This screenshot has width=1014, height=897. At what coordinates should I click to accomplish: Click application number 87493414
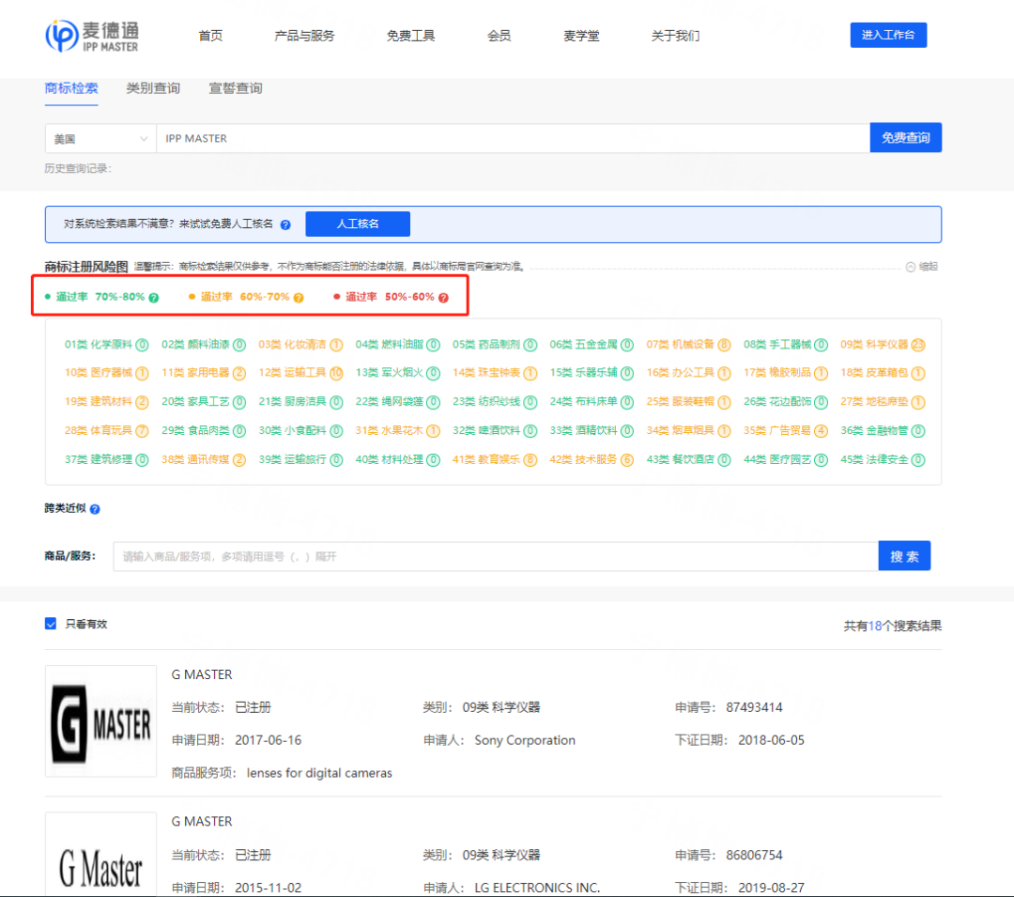[754, 708]
